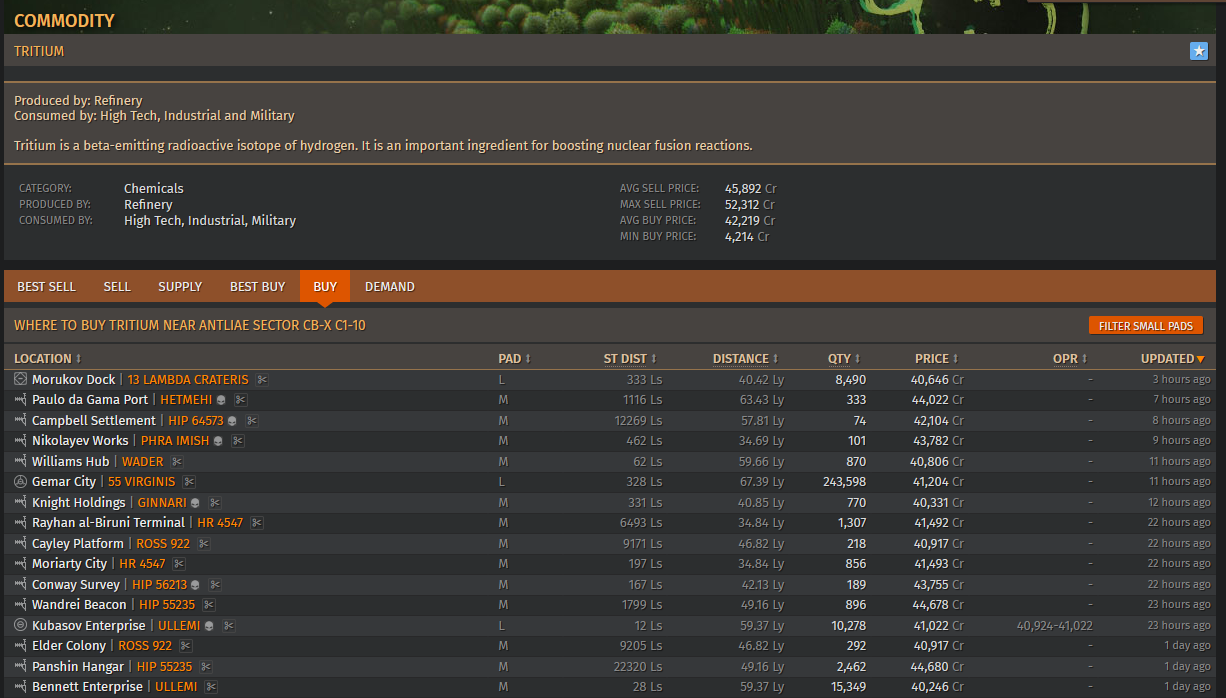Click the copy icon beside HIP 64573
1226x698 pixels.
click(252, 421)
